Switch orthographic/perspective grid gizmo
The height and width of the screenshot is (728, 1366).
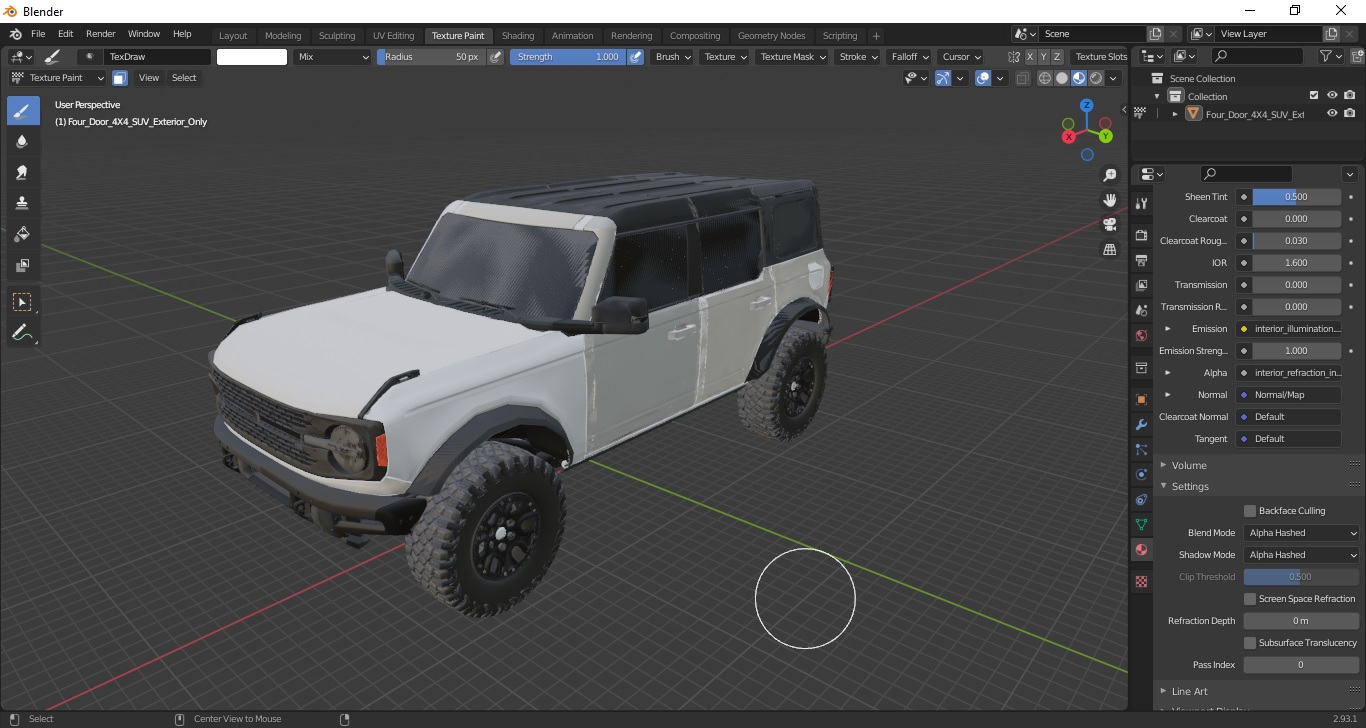[x=1109, y=250]
